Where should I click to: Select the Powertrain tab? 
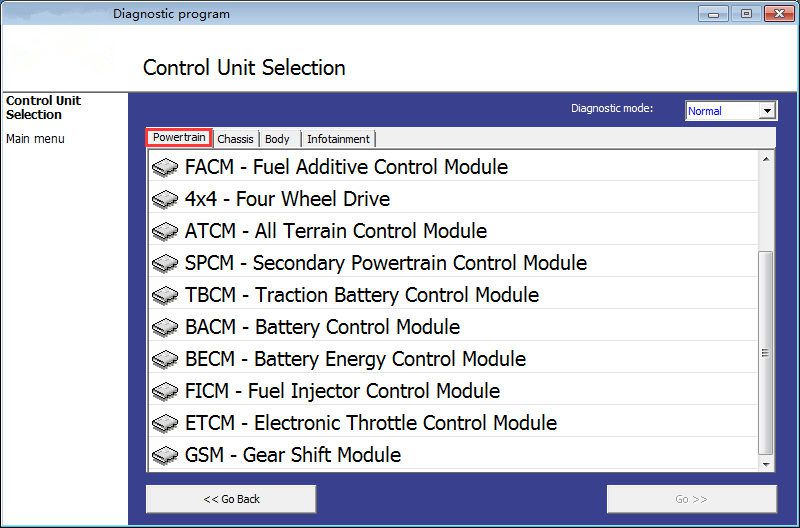(x=179, y=138)
